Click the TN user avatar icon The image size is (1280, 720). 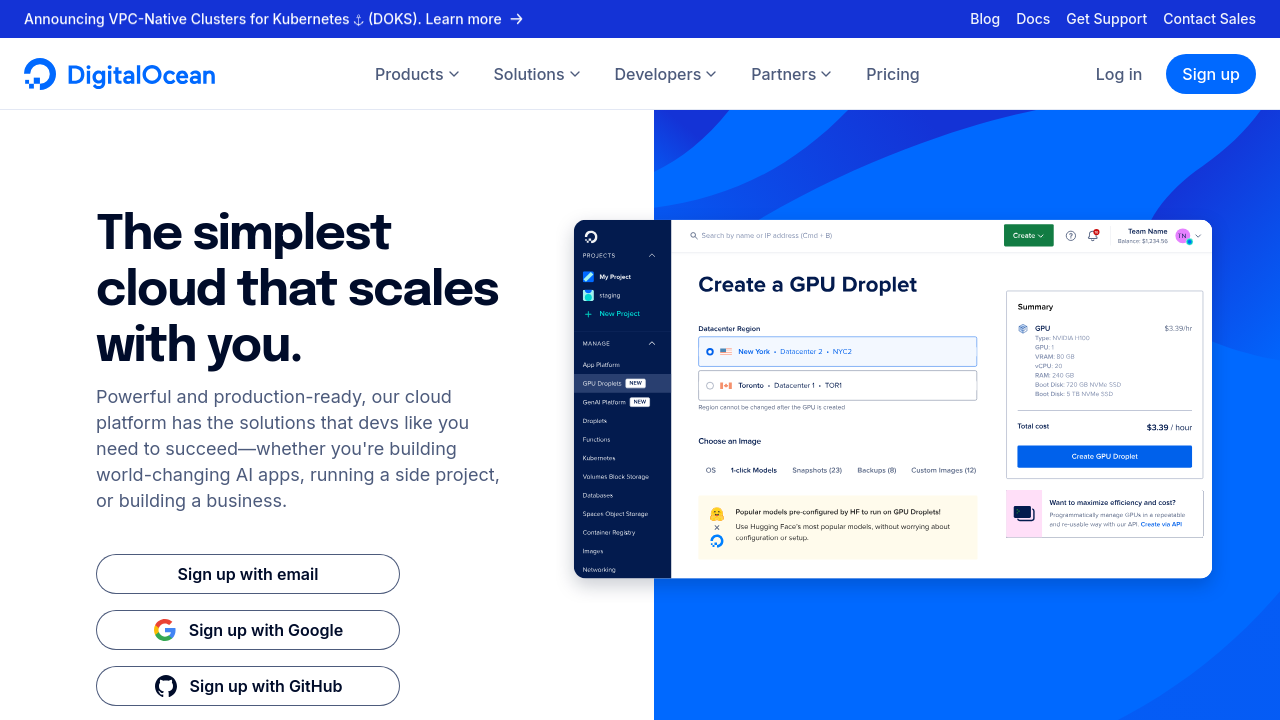click(x=1183, y=236)
